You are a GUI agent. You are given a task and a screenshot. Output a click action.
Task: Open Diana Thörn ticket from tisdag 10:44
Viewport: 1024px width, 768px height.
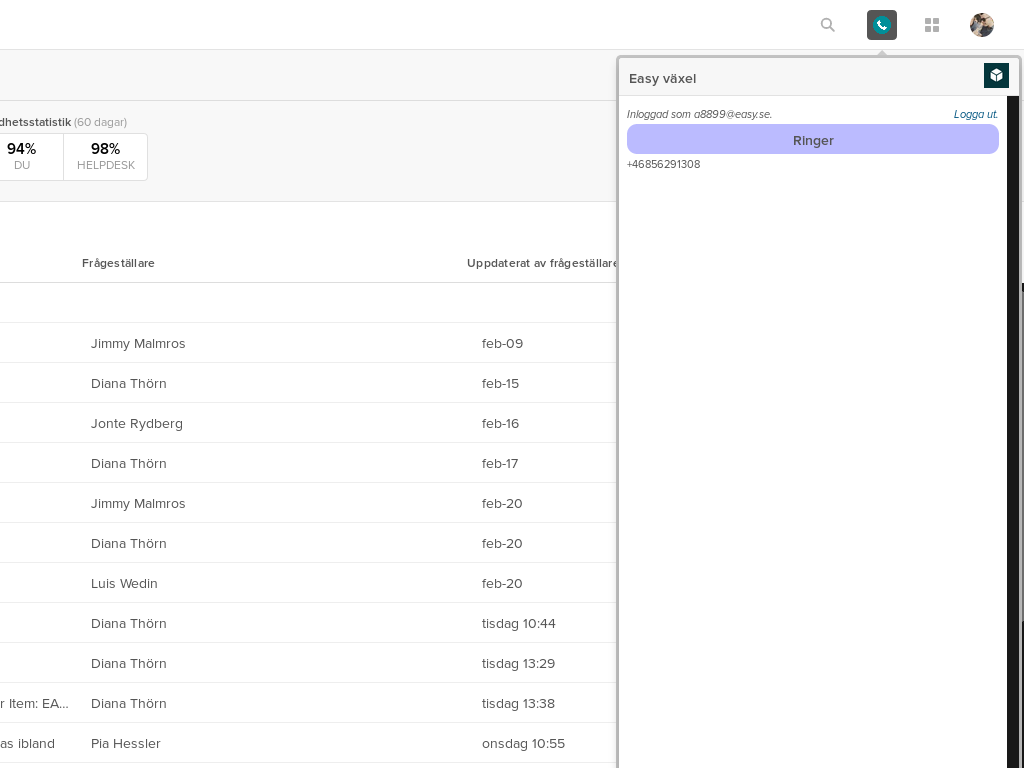coord(128,623)
